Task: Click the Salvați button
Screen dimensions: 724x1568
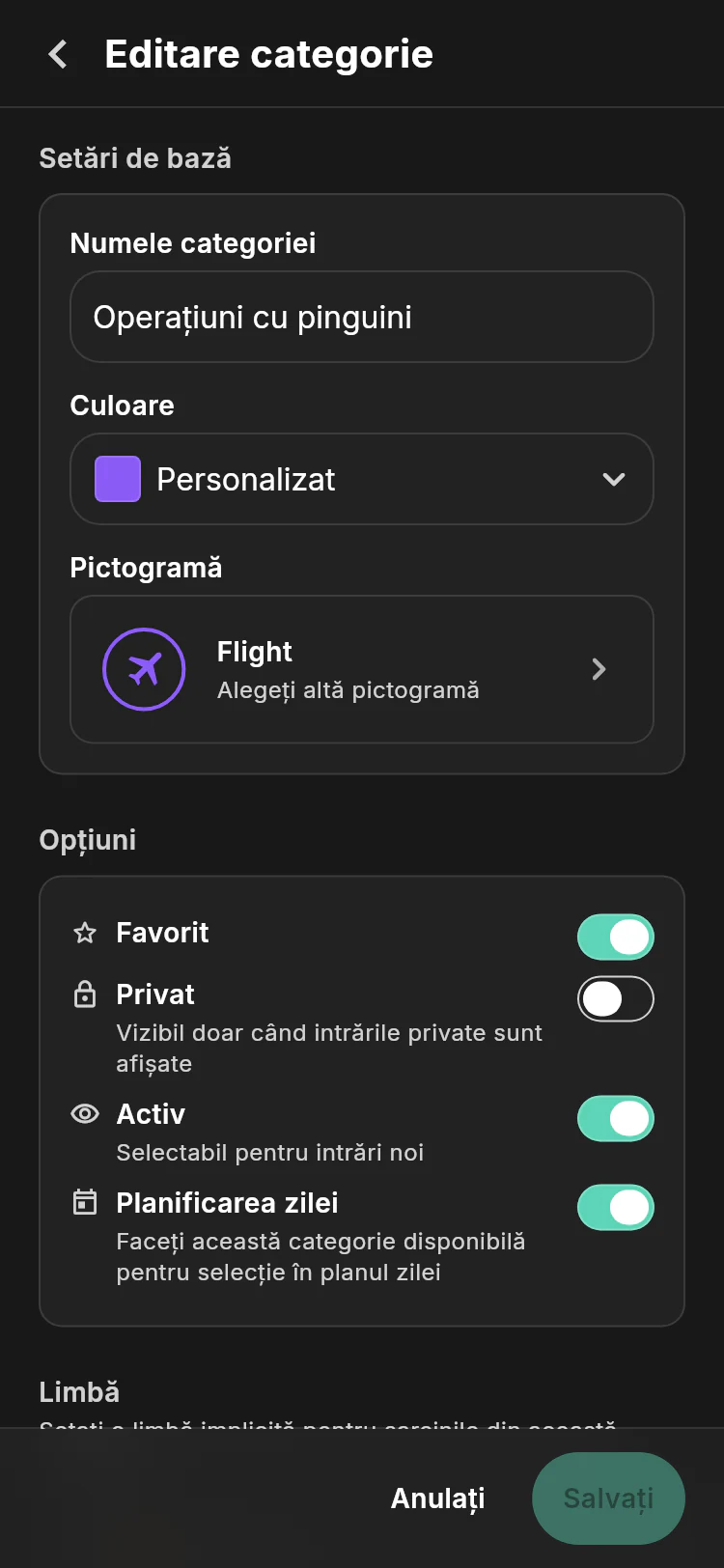Action: pyautogui.click(x=608, y=1498)
